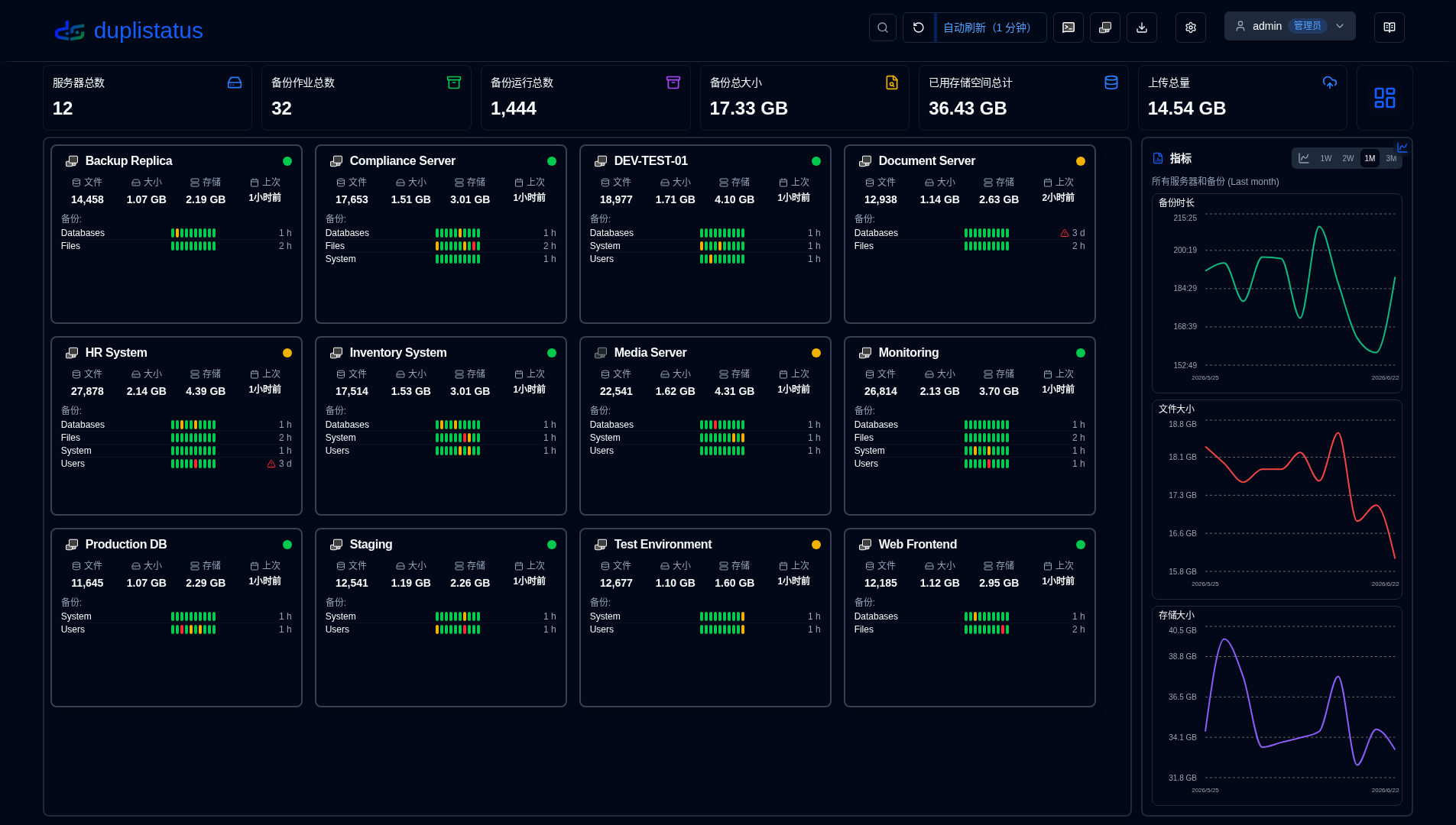Open Test Environment Users backup row
The height and width of the screenshot is (825, 1456).
[705, 629]
